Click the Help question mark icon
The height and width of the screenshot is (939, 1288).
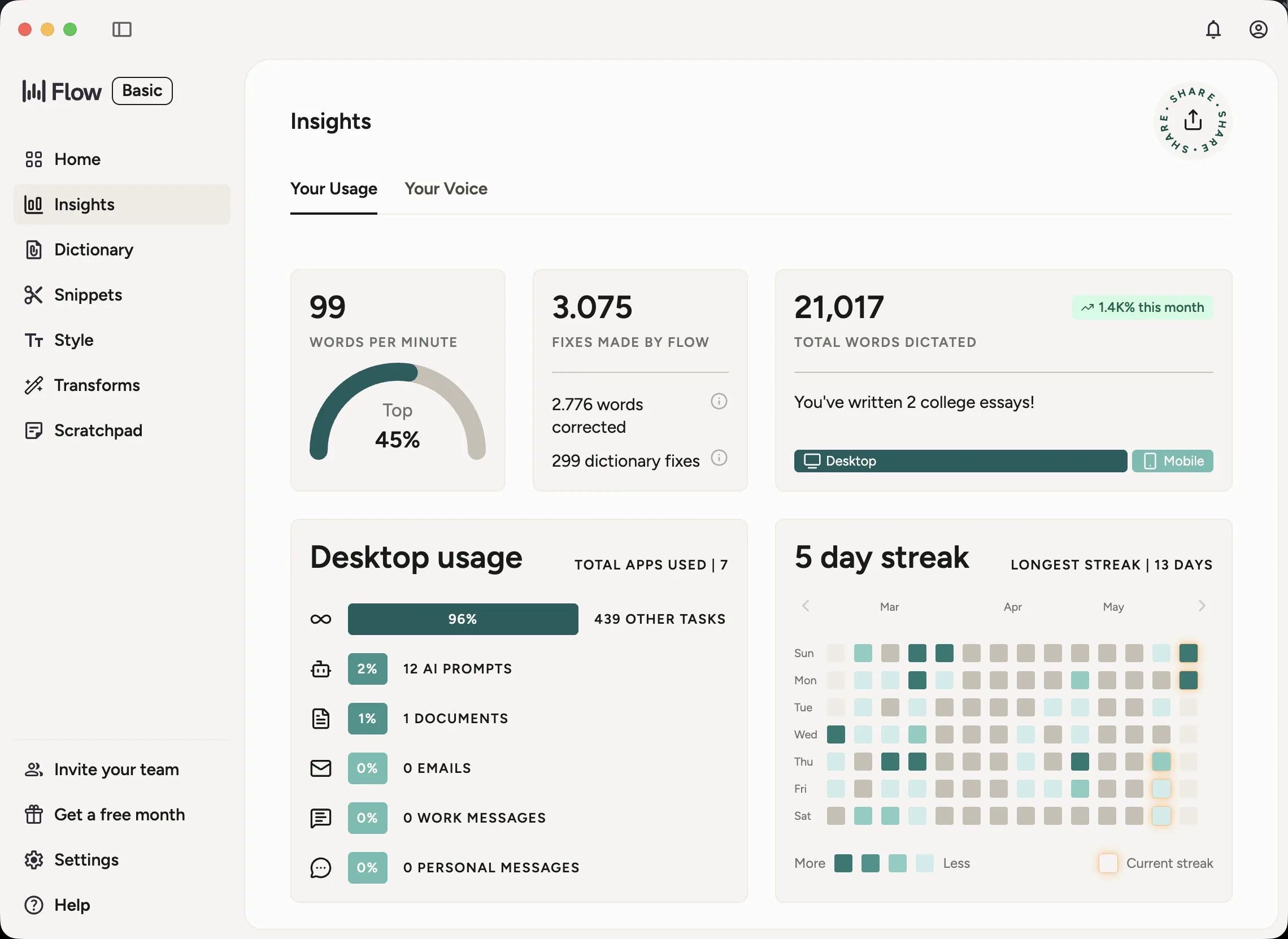coord(33,905)
